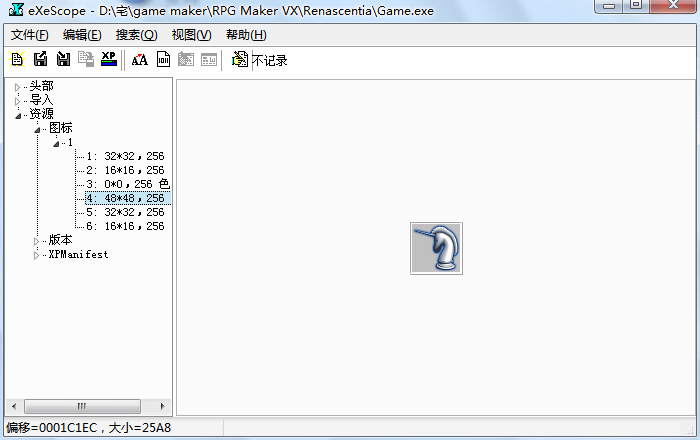The width and height of the screenshot is (700, 440).
Task: Open the 搜索(O) menu
Action: click(x=137, y=35)
